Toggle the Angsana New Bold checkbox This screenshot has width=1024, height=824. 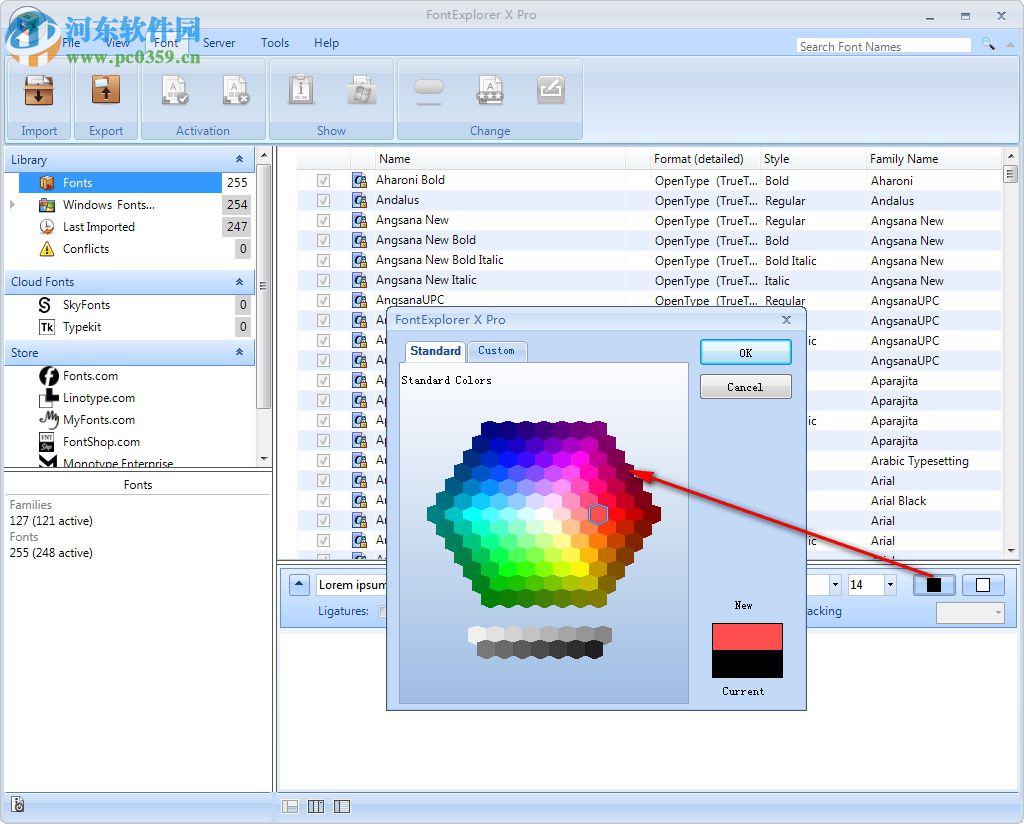pyautogui.click(x=323, y=241)
